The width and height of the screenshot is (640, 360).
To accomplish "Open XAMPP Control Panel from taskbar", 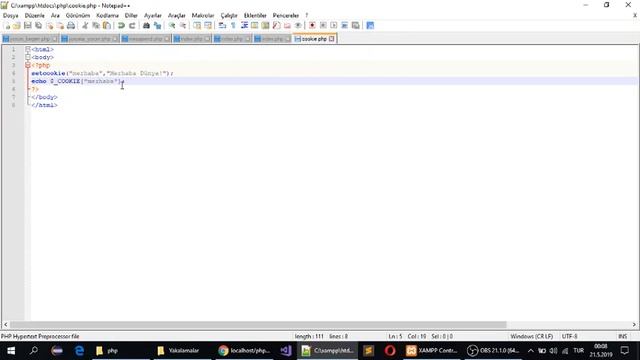I will tap(432, 351).
